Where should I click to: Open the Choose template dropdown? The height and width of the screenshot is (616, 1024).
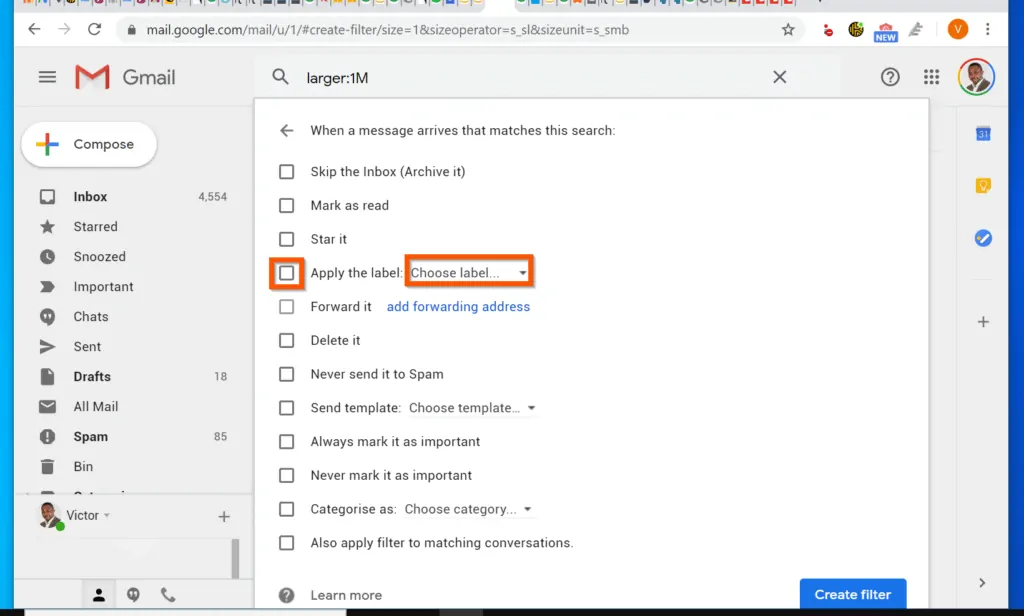tap(472, 407)
